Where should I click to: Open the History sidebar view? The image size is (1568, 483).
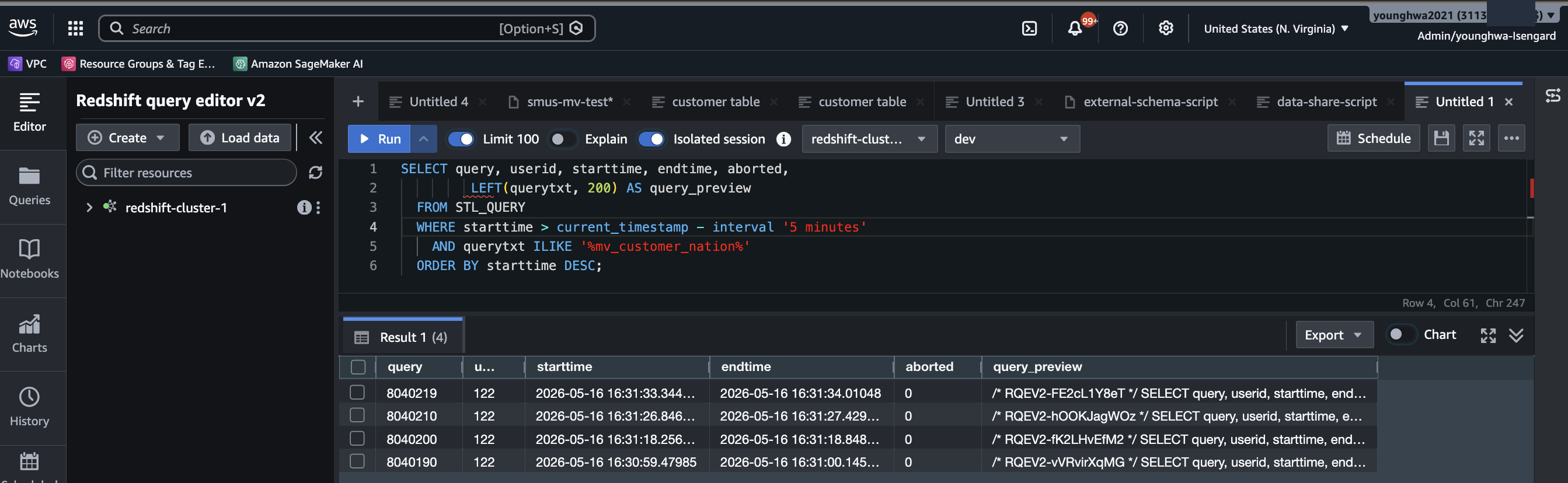tap(29, 408)
